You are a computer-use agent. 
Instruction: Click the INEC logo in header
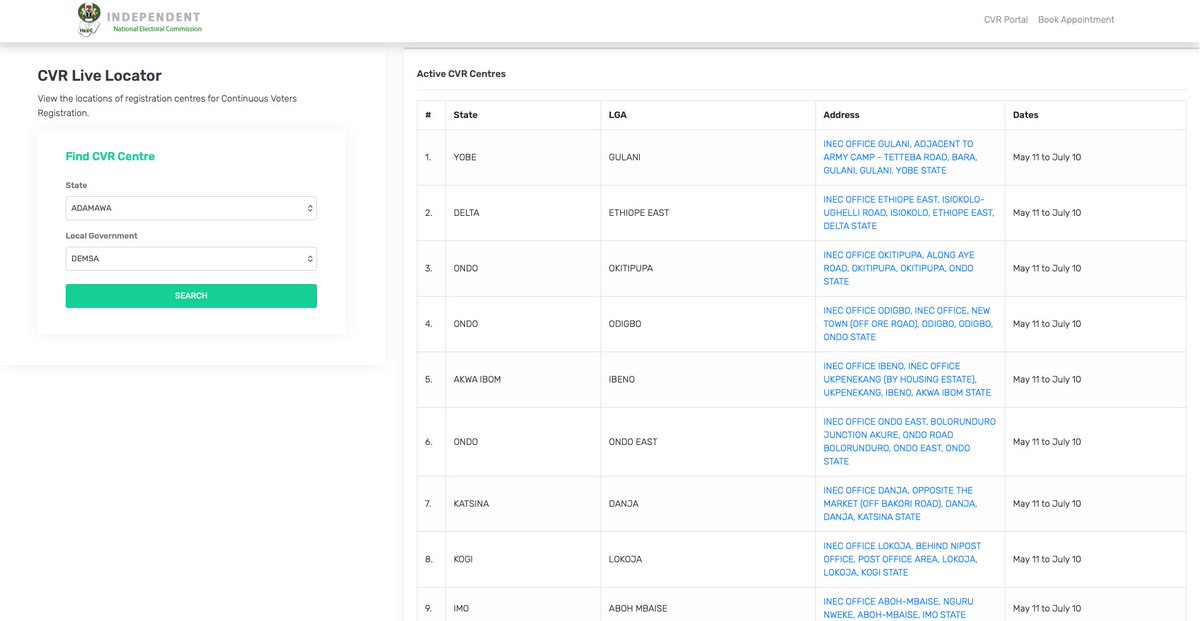[139, 20]
